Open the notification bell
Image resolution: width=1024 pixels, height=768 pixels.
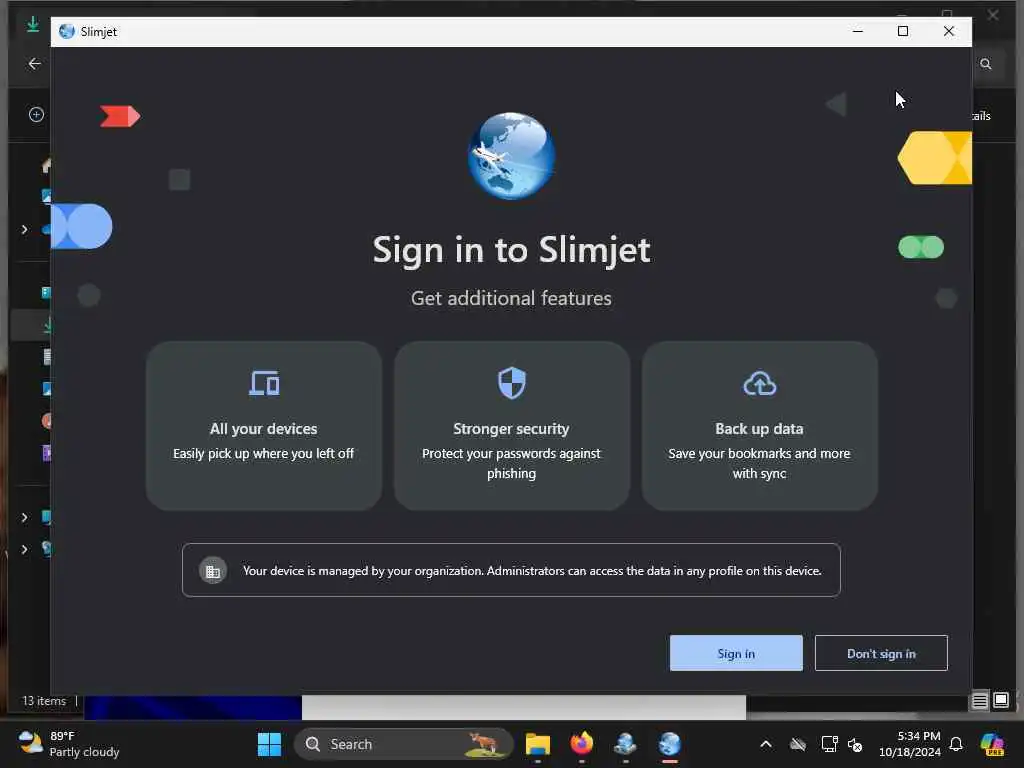coord(956,744)
